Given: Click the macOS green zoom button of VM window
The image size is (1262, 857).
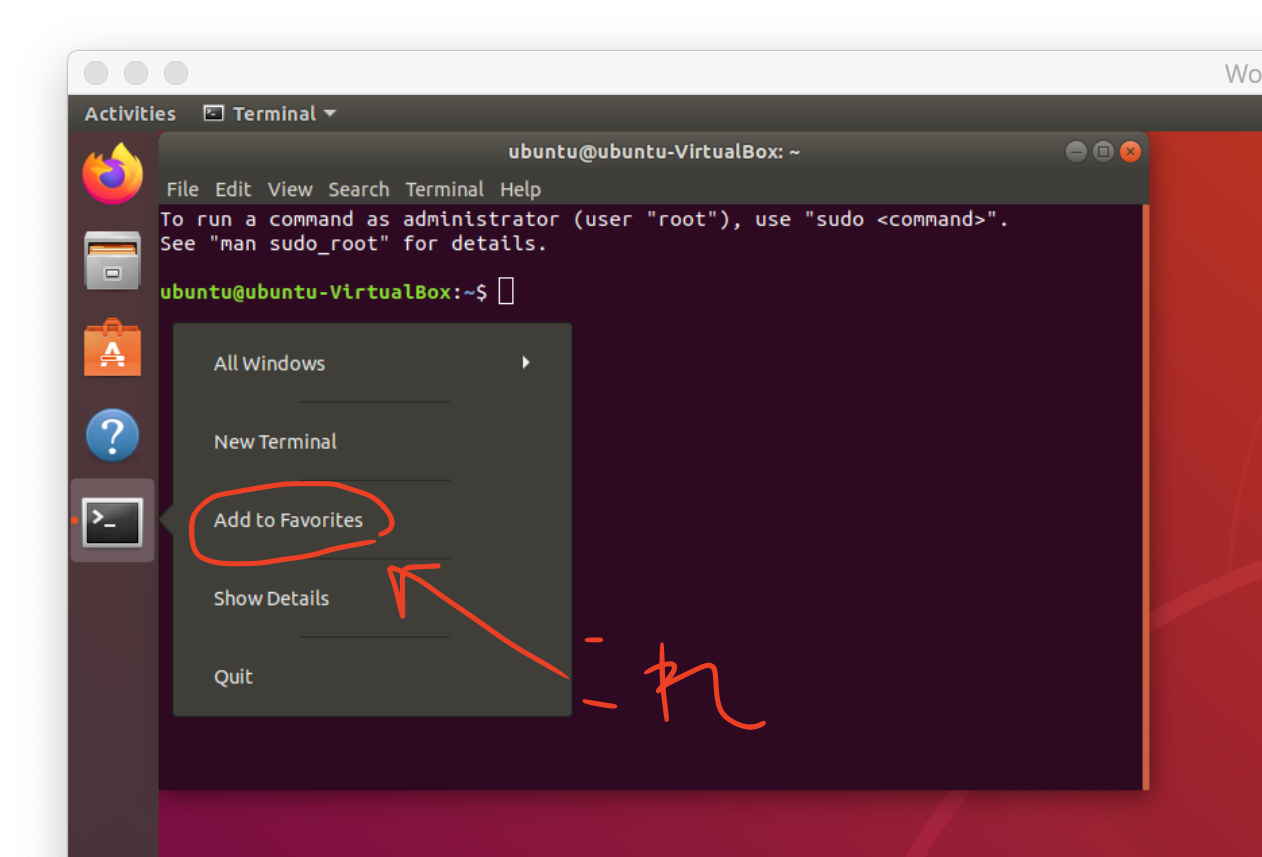Looking at the screenshot, I should (x=176, y=73).
